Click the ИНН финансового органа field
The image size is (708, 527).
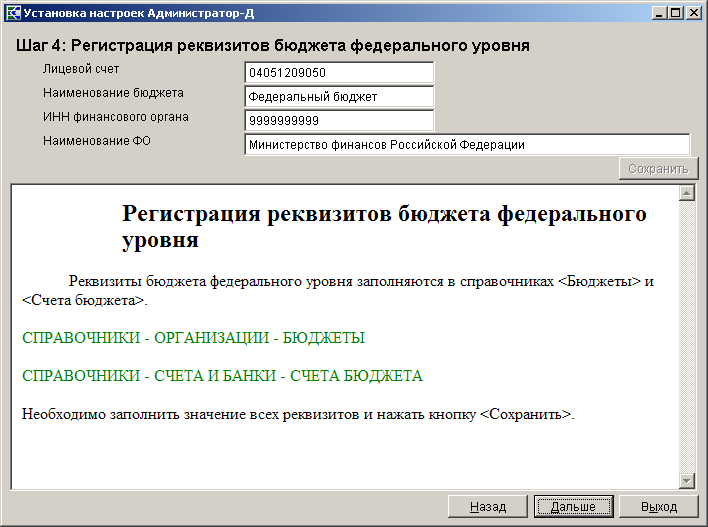pyautogui.click(x=339, y=121)
